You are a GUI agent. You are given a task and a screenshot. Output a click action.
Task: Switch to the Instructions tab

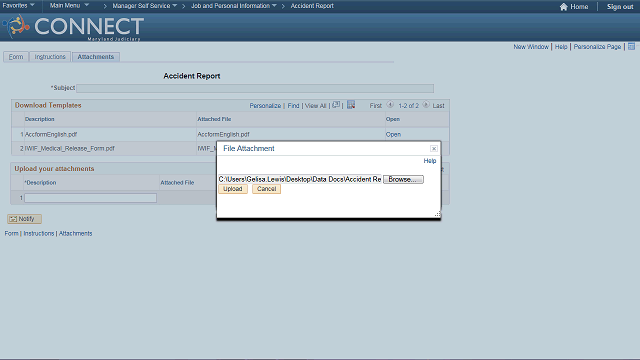[x=50, y=57]
